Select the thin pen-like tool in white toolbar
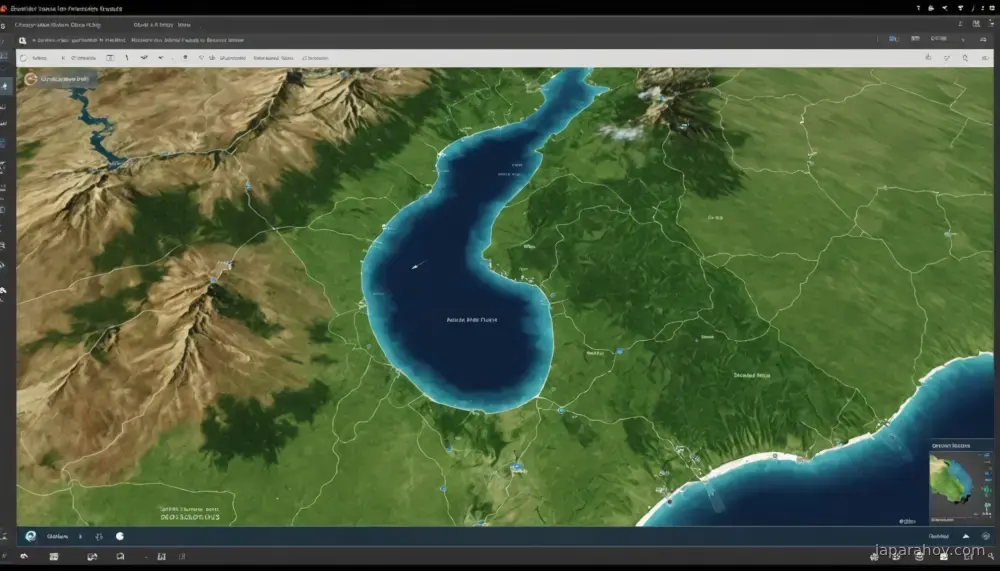The image size is (1000, 571). coord(127,58)
